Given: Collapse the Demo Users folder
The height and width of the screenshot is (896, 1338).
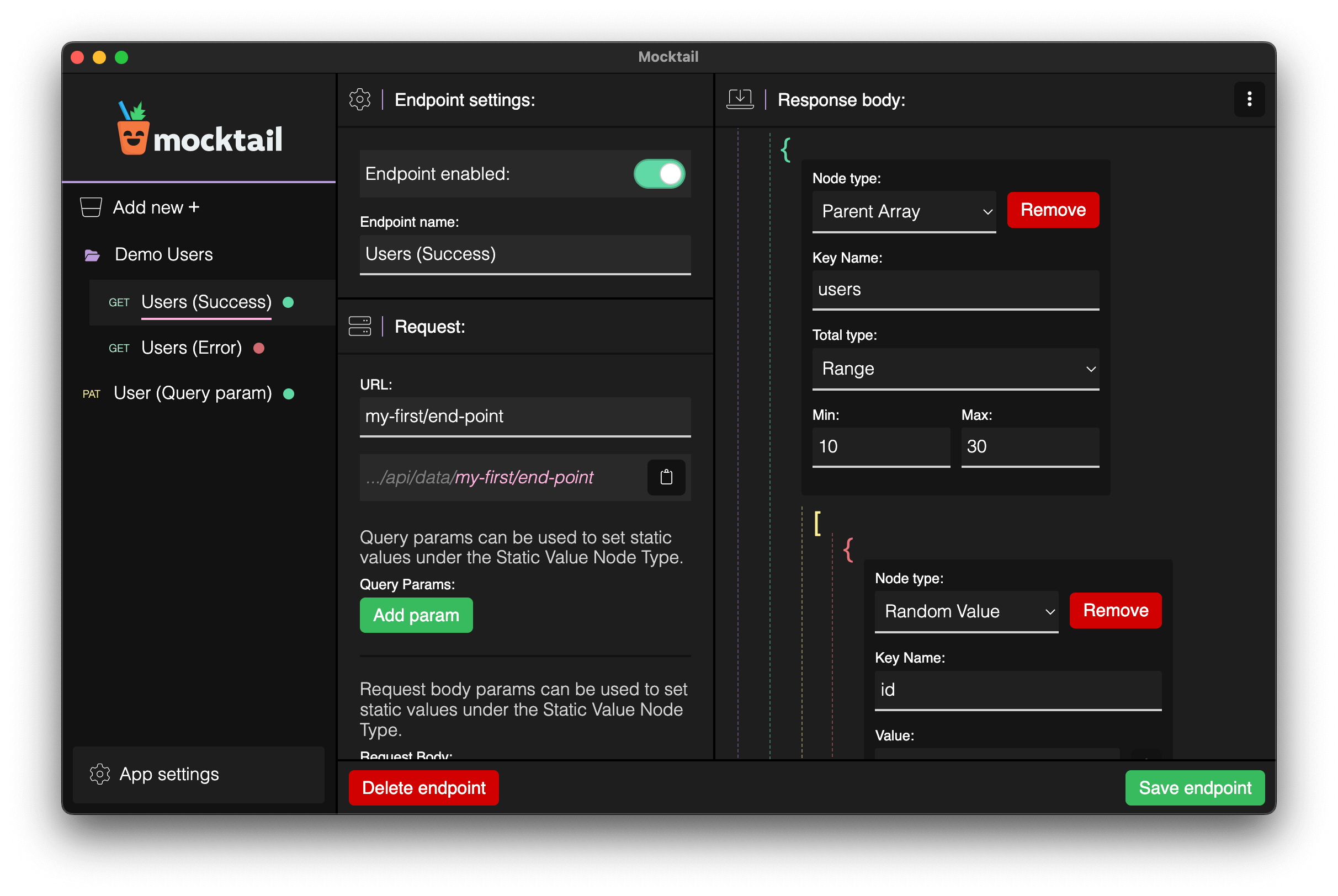Looking at the screenshot, I should point(163,254).
